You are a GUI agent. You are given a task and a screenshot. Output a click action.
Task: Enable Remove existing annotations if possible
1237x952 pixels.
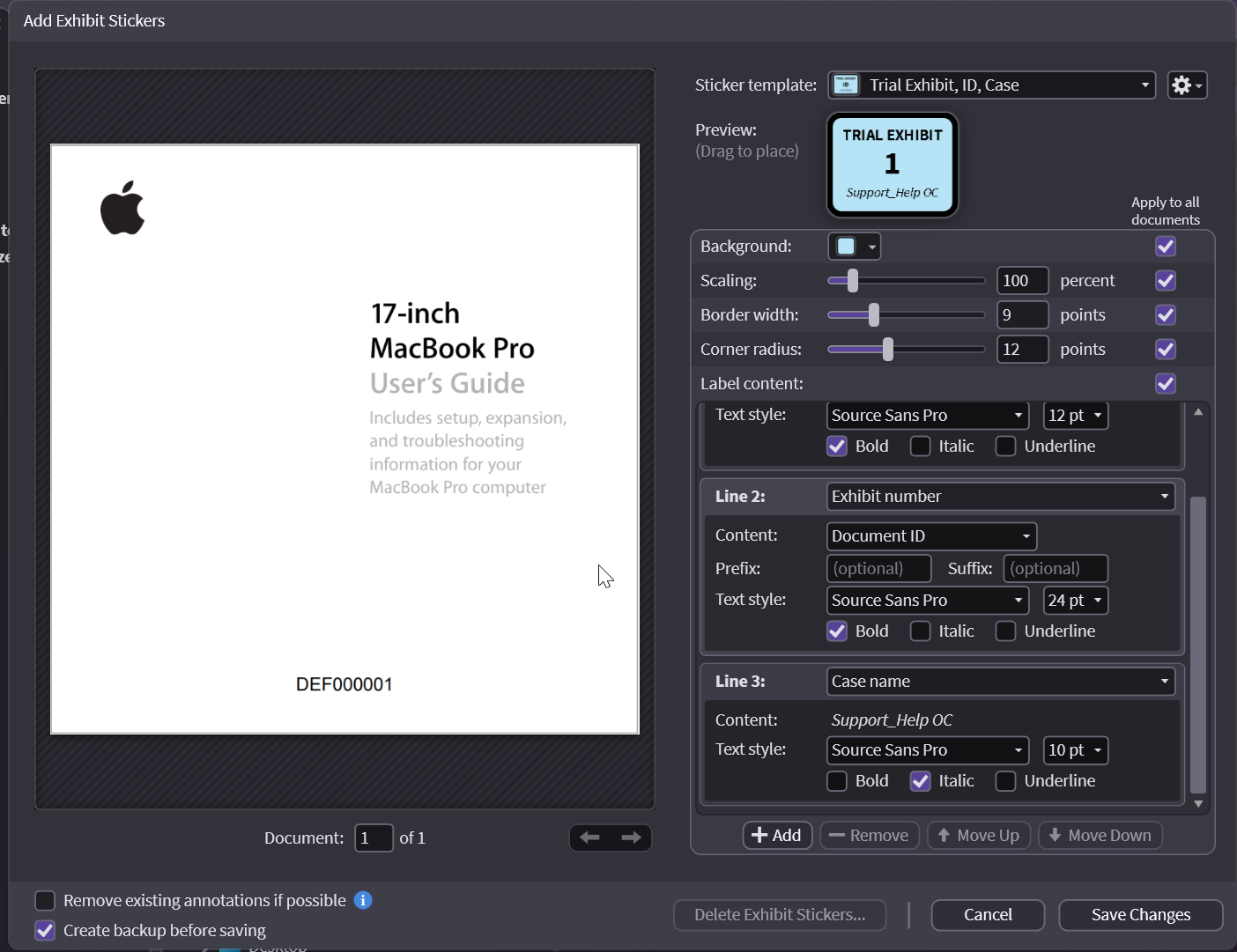point(45,900)
